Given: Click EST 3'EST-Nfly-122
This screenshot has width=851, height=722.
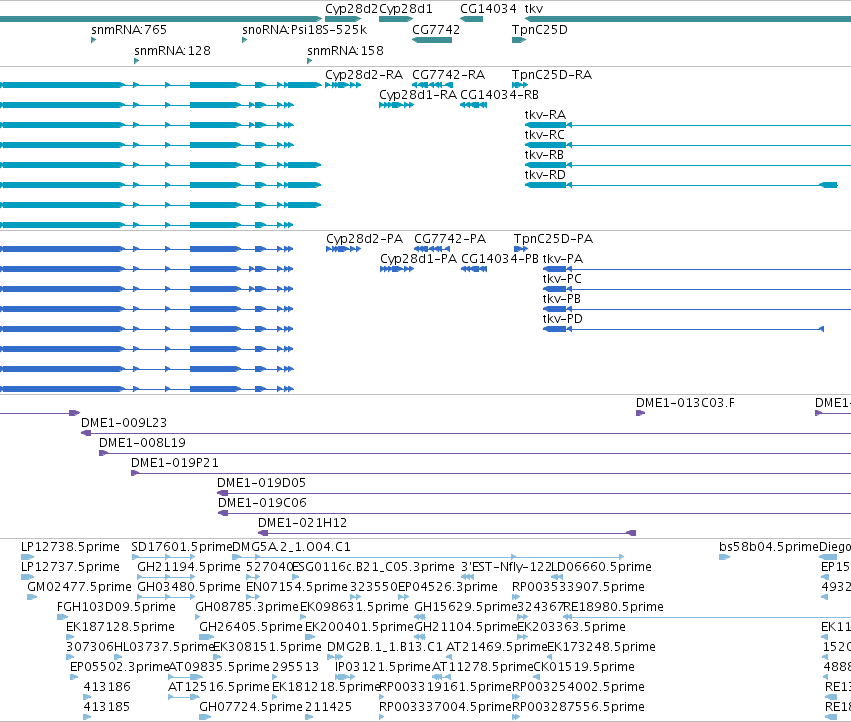Looking at the screenshot, I should [x=467, y=577].
